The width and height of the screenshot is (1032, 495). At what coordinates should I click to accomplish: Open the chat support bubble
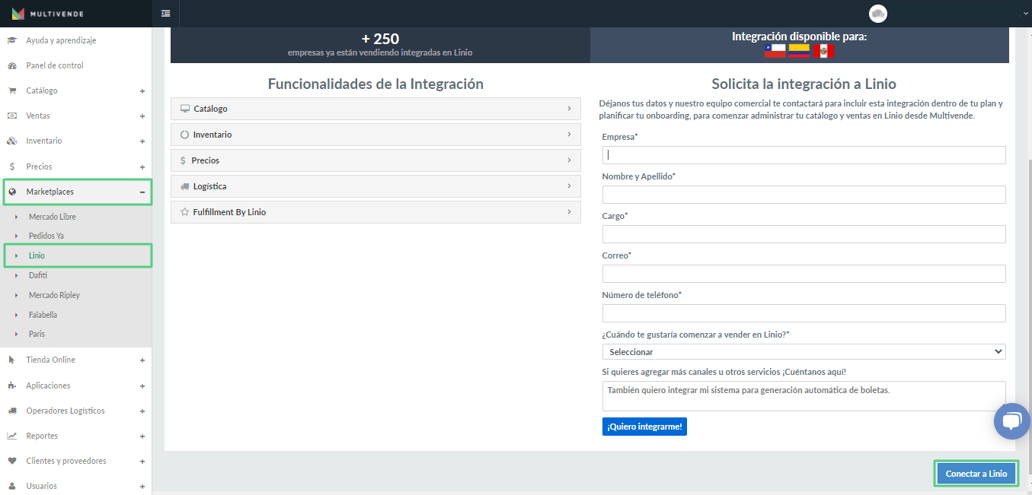pyautogui.click(x=1012, y=421)
